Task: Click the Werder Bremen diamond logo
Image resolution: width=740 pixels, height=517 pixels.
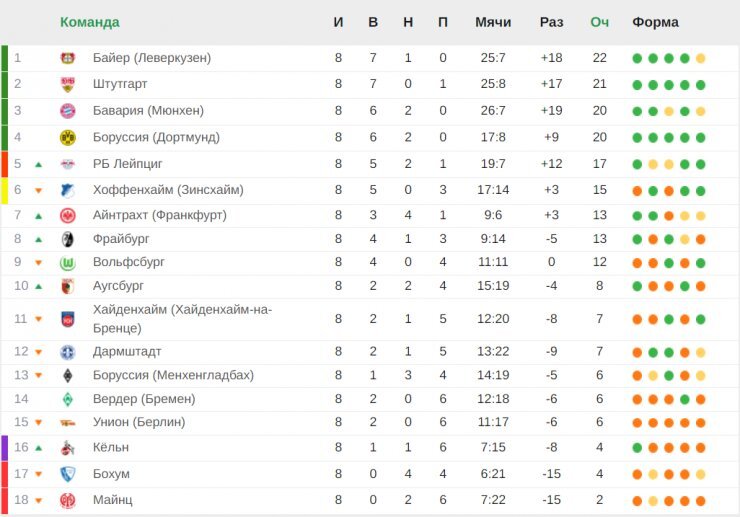Action: tap(68, 399)
